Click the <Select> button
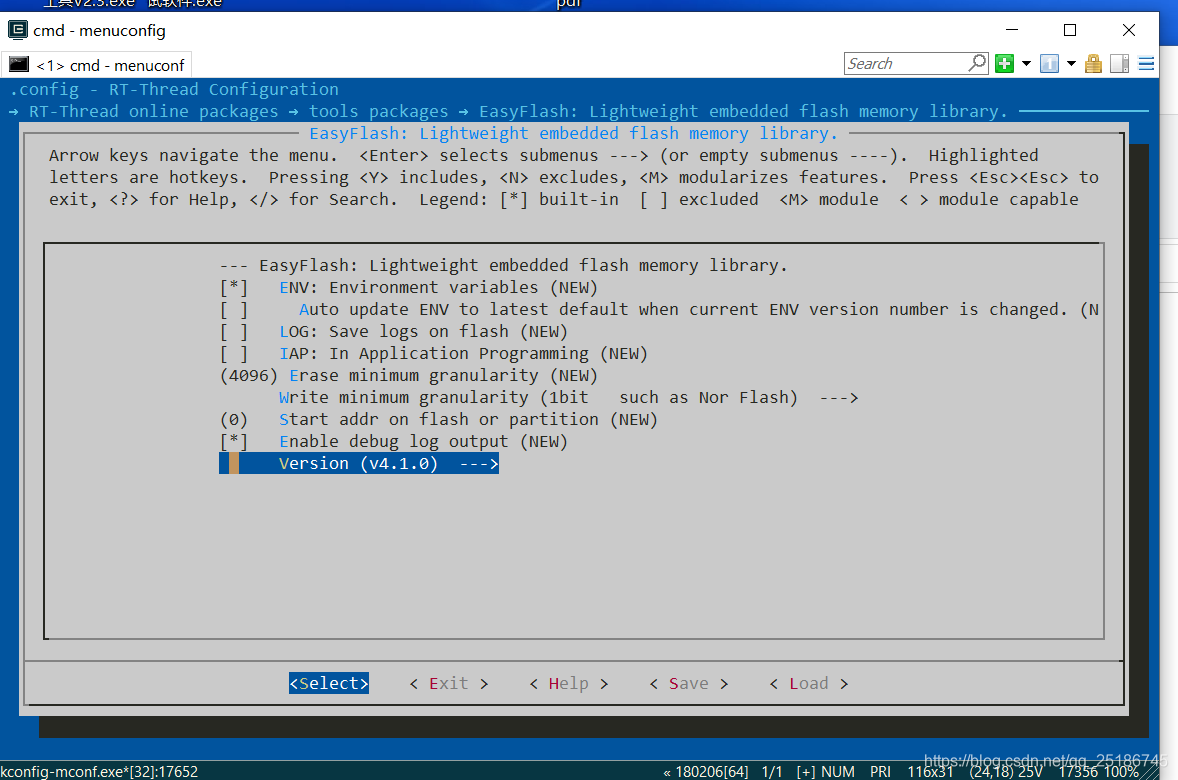 329,683
